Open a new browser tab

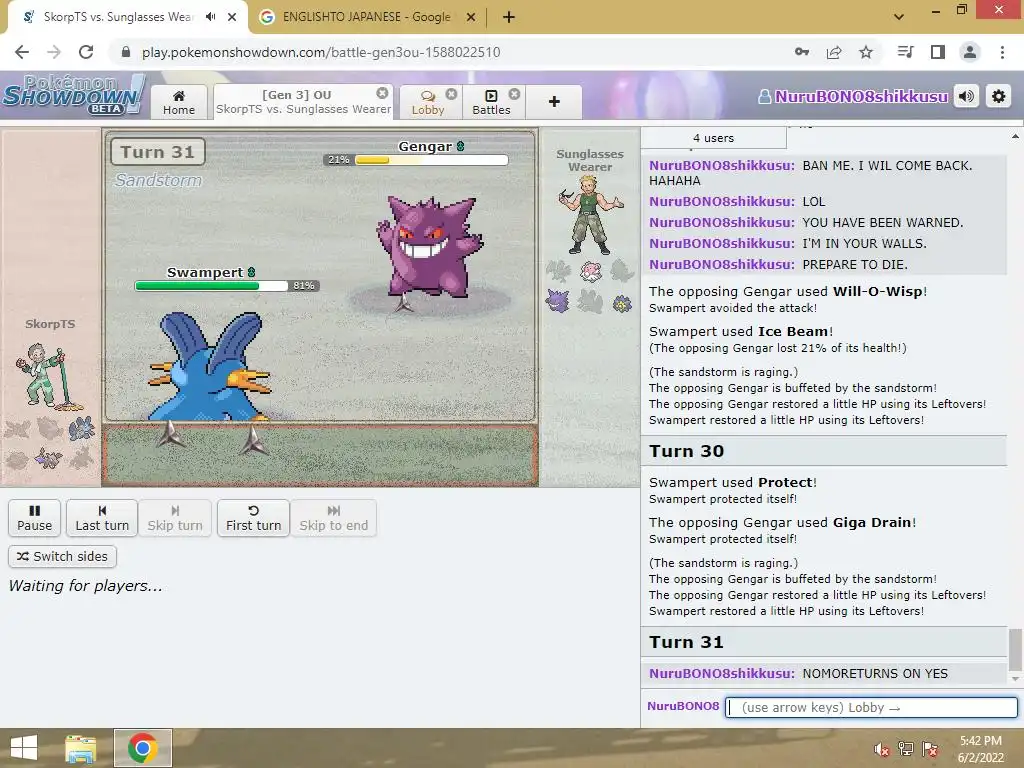click(509, 18)
